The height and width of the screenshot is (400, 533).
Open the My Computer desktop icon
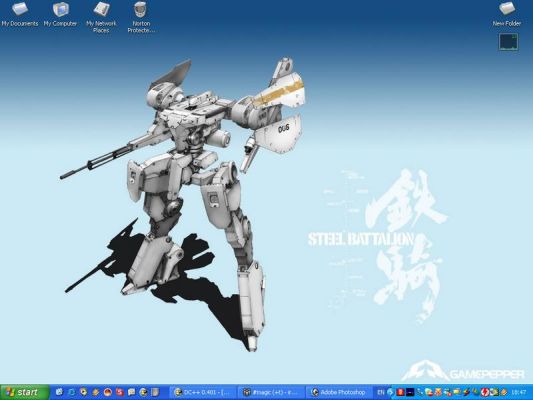60,14
